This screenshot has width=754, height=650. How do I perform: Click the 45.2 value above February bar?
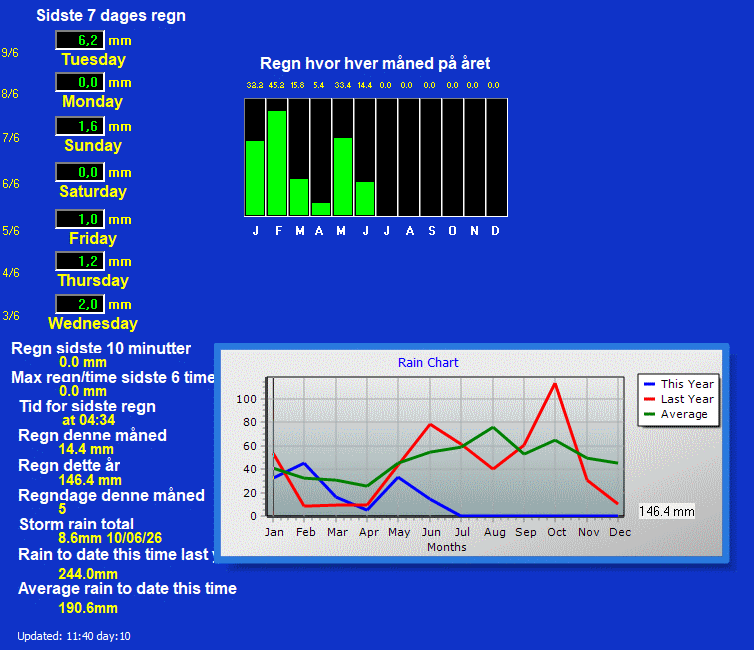point(276,85)
